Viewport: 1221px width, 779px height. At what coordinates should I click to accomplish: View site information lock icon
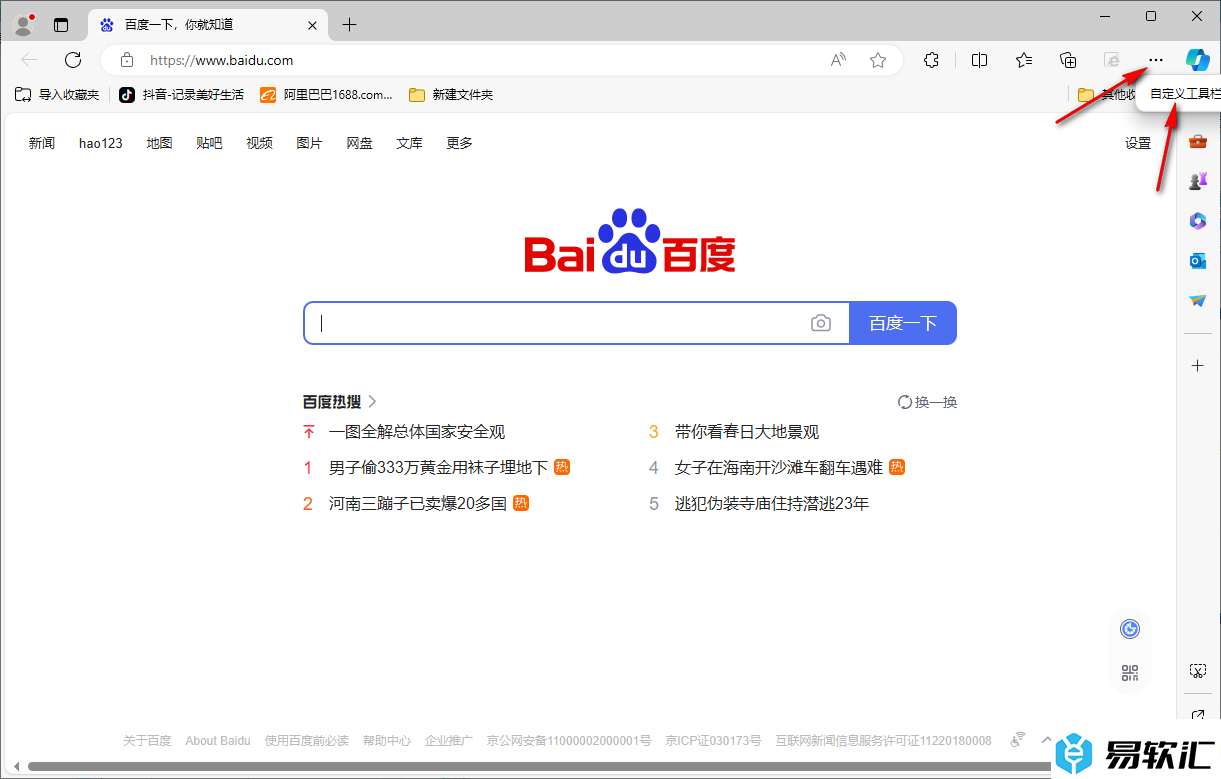pos(127,60)
